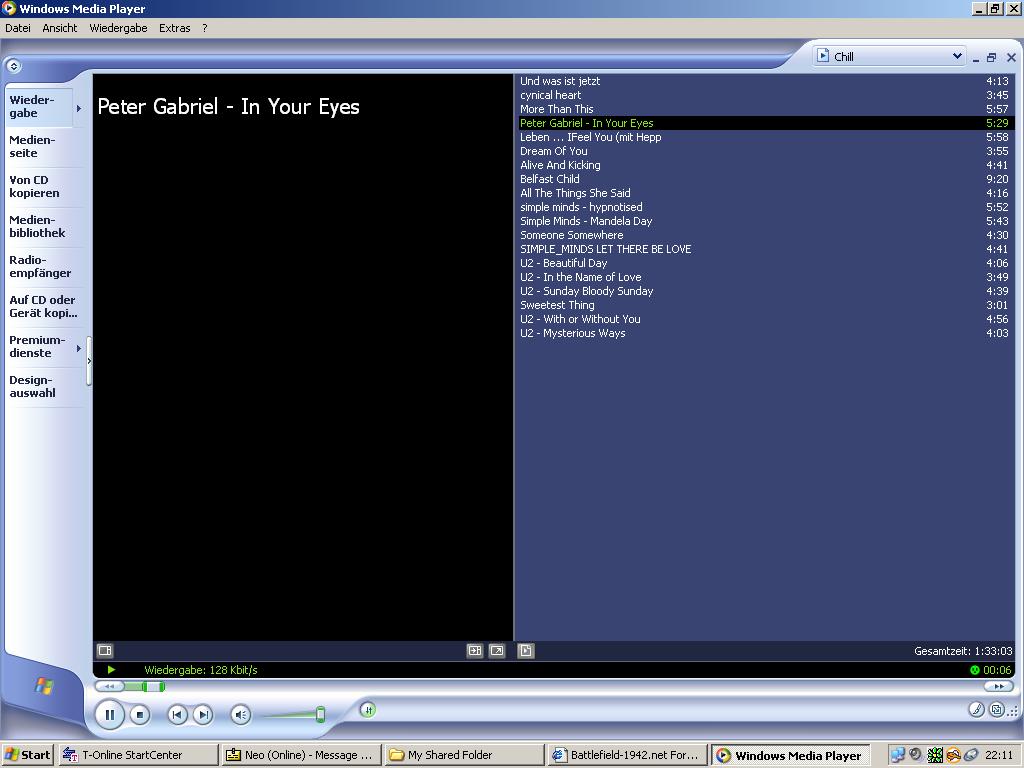The height and width of the screenshot is (768, 1024).
Task: Click the Windows logo in player corner
Action: point(44,686)
